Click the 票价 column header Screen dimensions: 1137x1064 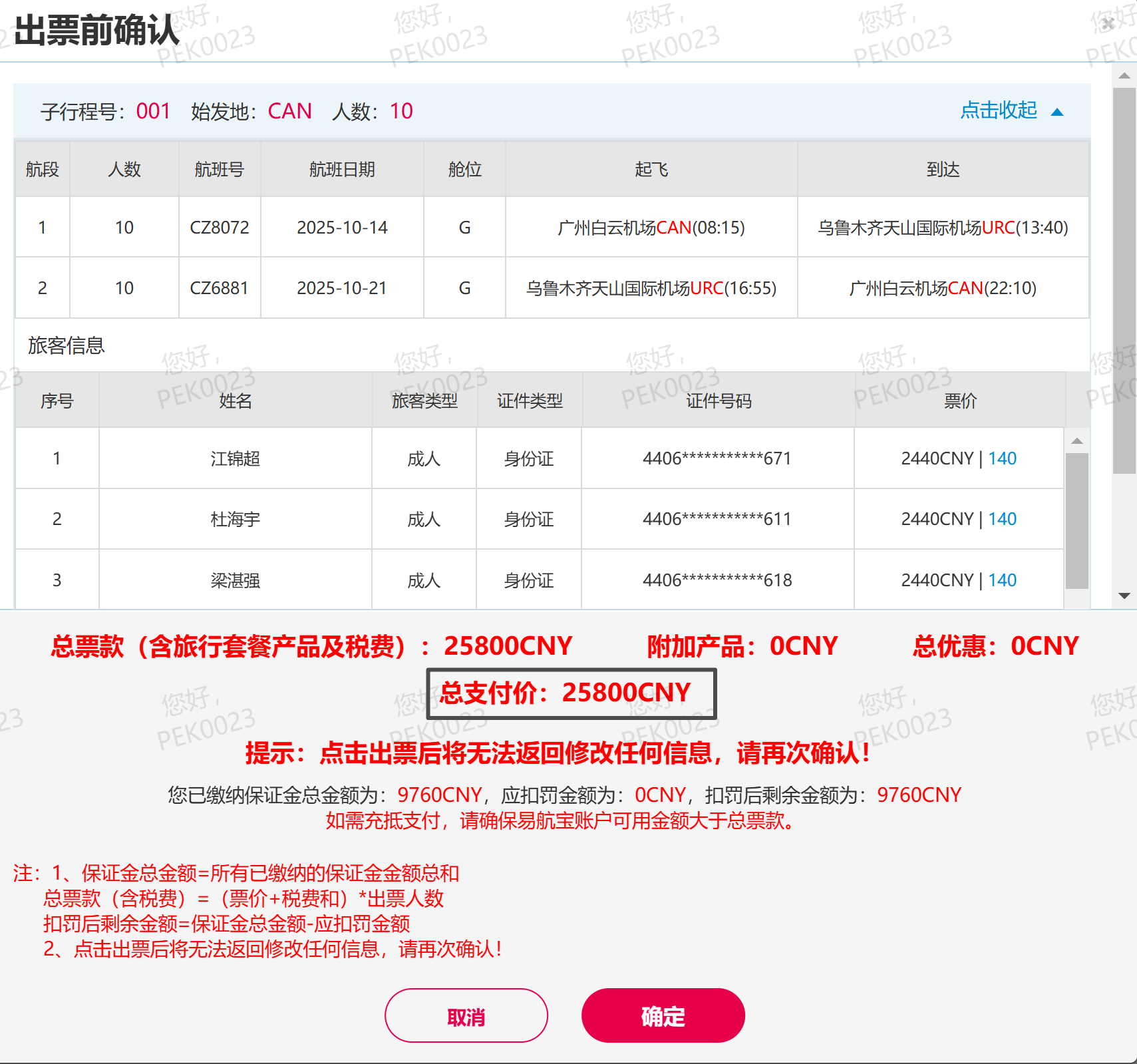pos(959,401)
